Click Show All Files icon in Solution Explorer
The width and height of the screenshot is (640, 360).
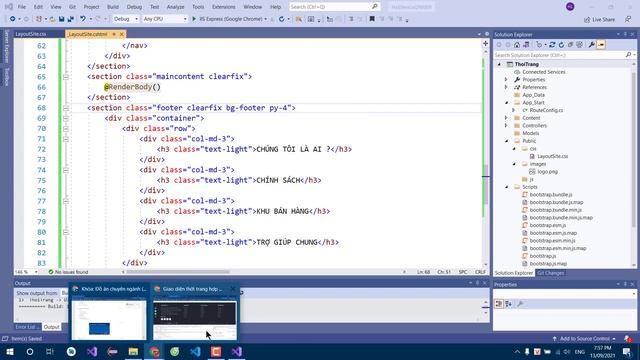[x=579, y=45]
